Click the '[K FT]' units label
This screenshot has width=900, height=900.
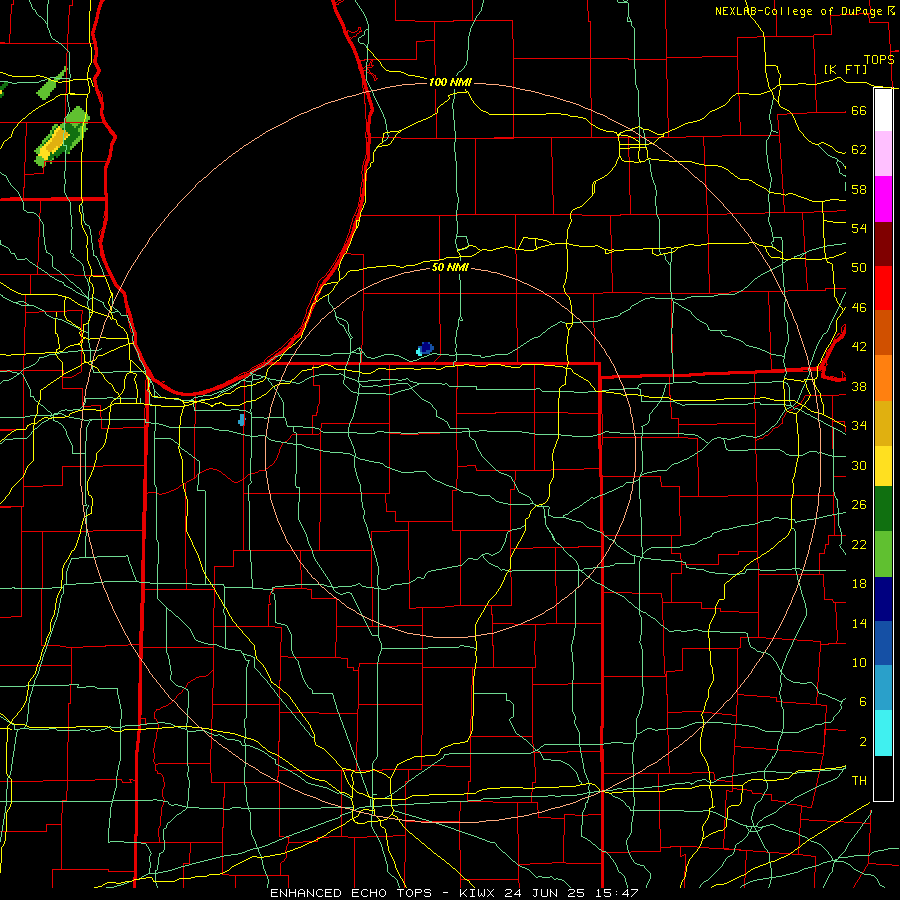click(845, 69)
